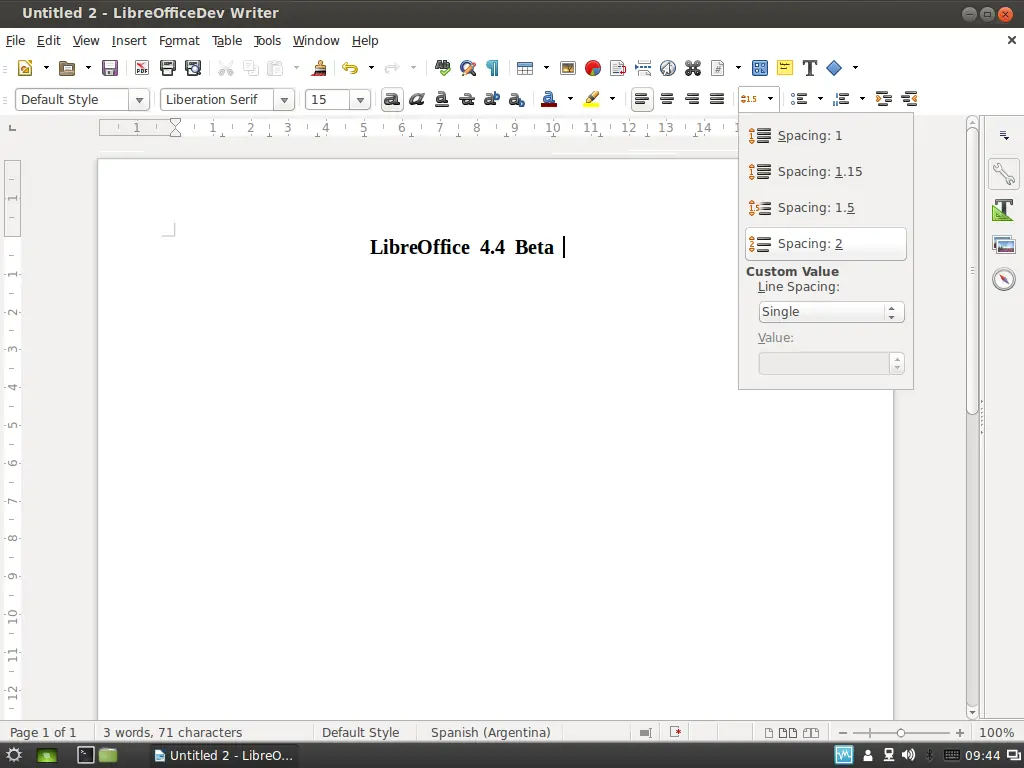Toggle Italic formatting
The height and width of the screenshot is (768, 1024).
tap(417, 99)
